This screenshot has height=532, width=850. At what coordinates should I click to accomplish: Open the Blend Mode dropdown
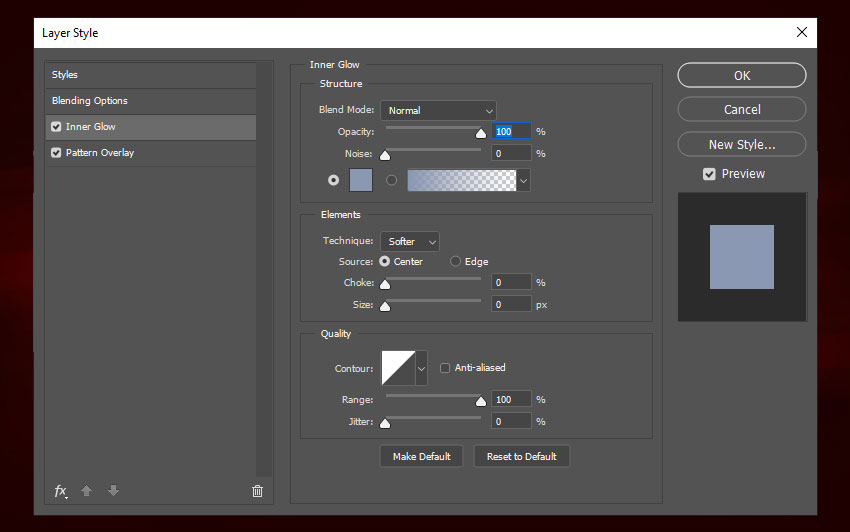(438, 110)
